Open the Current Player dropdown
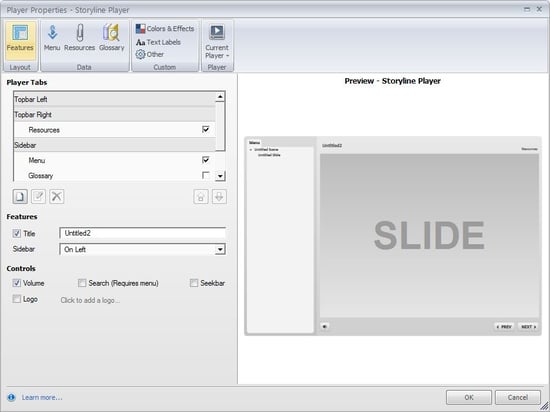Screen dimensions: 550x412 [217, 42]
